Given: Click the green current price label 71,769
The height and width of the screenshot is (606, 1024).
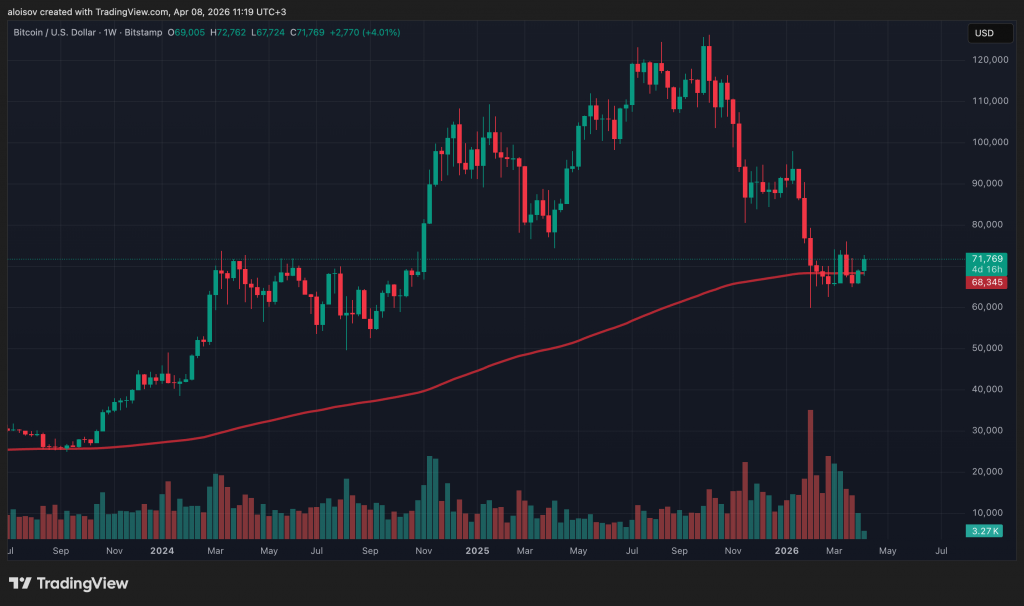Looking at the screenshot, I should (x=983, y=259).
